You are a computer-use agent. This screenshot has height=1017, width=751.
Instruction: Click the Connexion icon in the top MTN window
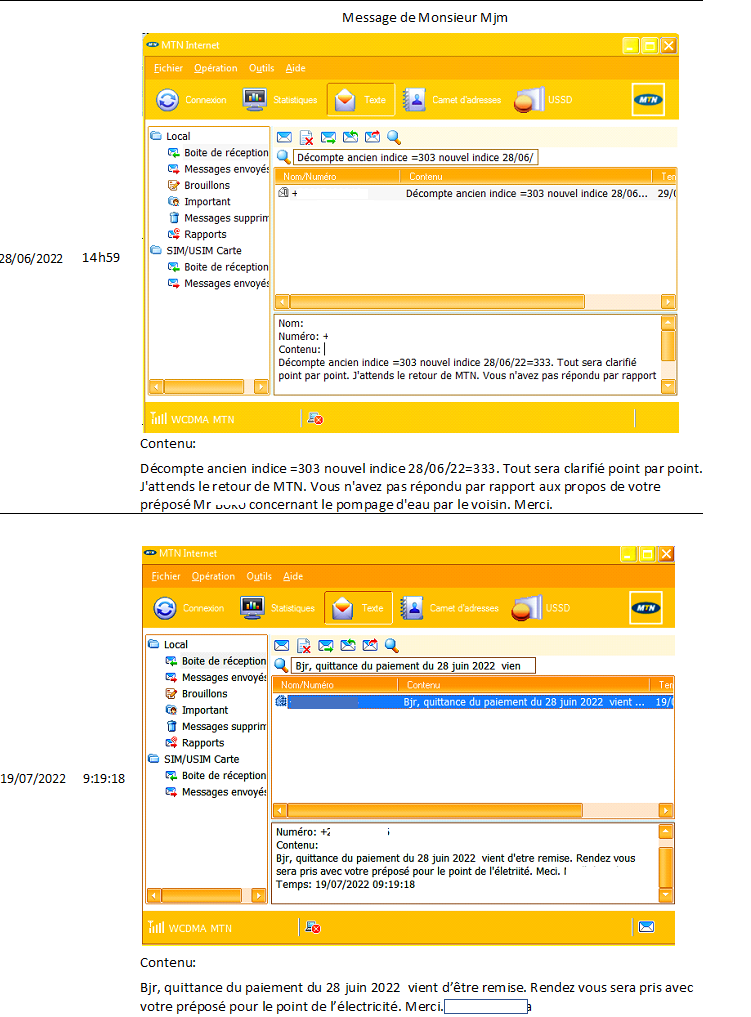[167, 100]
